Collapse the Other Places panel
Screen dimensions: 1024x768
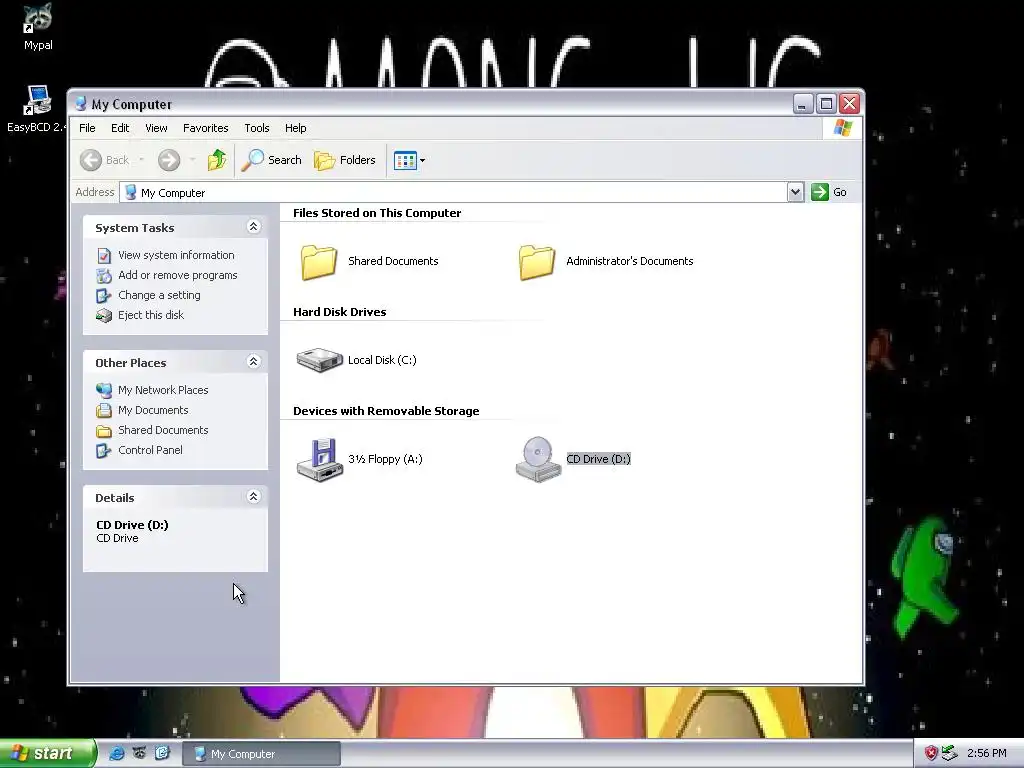253,362
